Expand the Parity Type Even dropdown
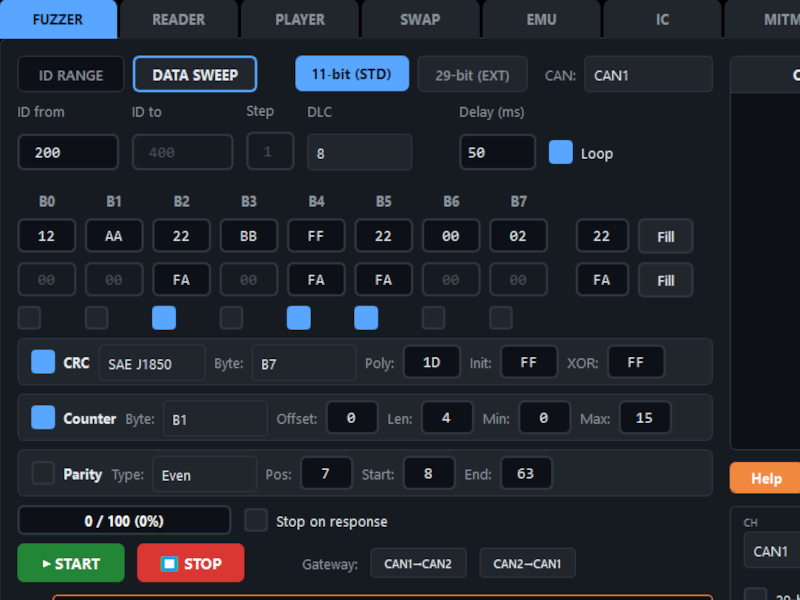800x600 pixels. tap(204, 475)
